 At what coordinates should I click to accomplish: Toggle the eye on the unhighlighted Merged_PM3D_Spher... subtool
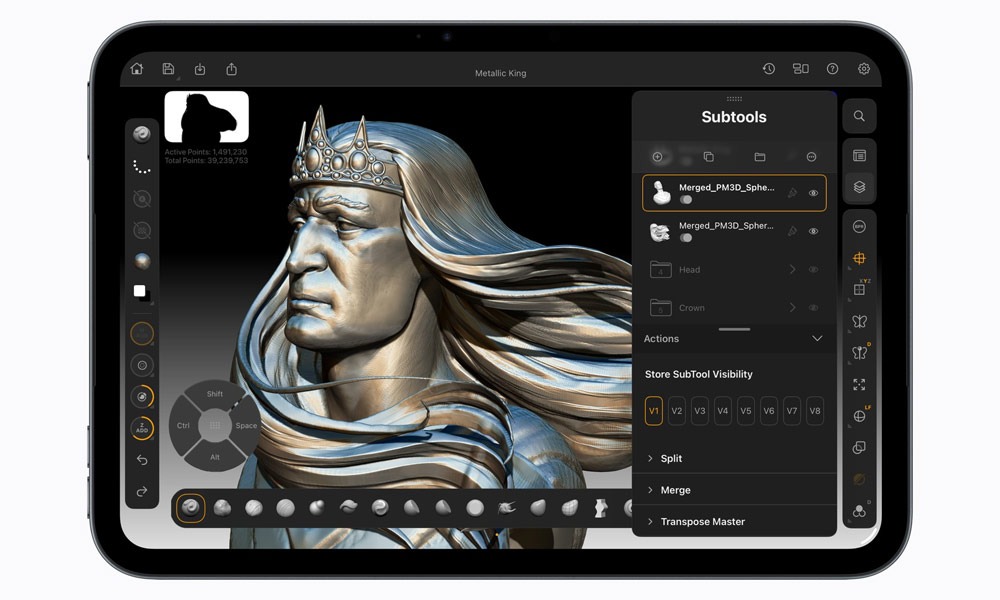coord(814,231)
